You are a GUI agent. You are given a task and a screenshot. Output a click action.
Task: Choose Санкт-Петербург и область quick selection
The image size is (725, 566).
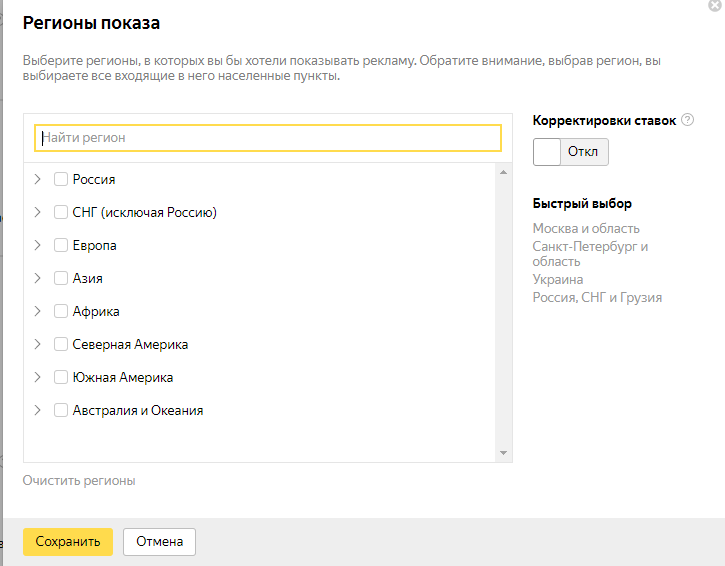pos(590,253)
